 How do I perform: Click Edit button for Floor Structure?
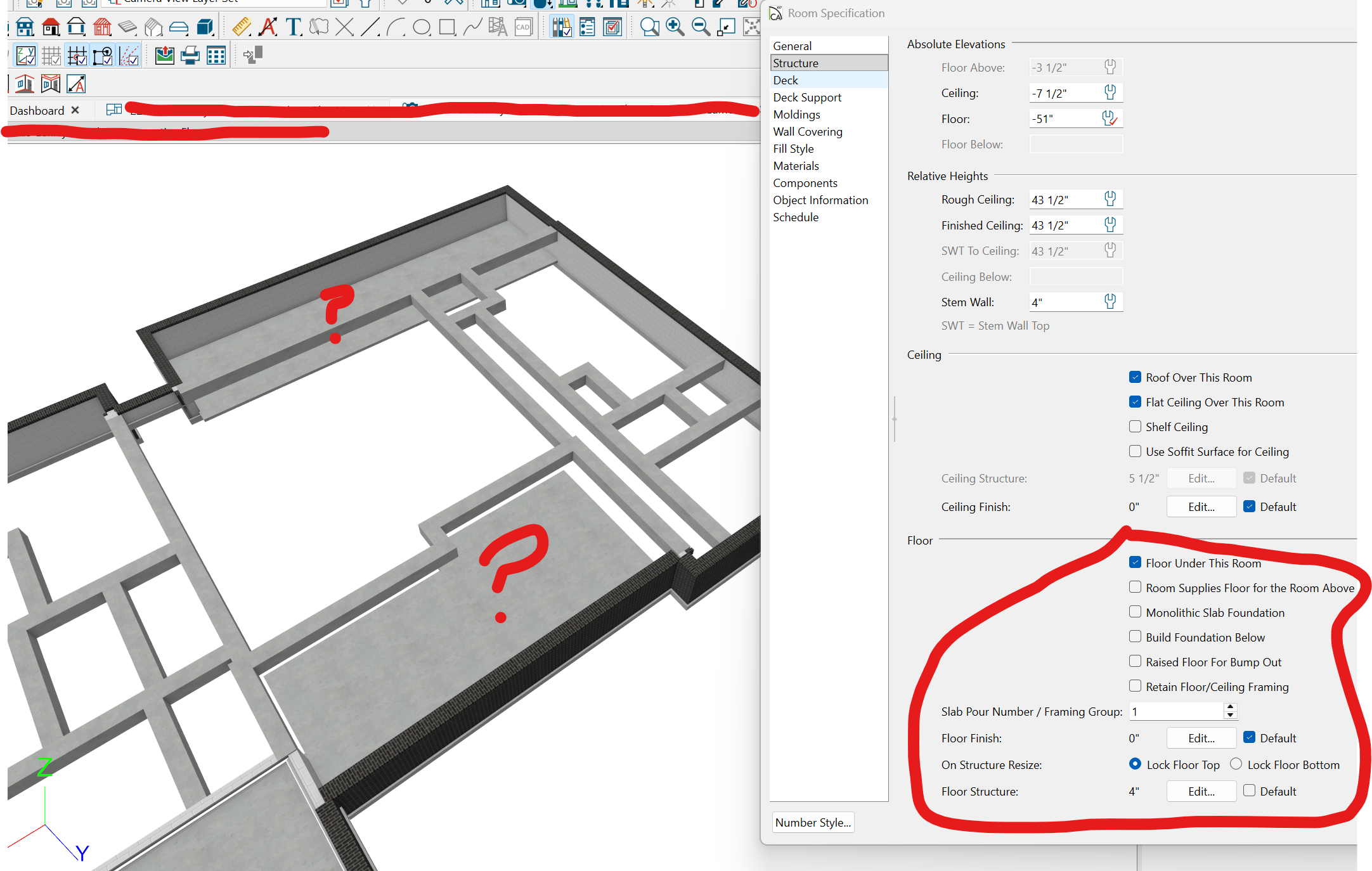click(x=1201, y=791)
